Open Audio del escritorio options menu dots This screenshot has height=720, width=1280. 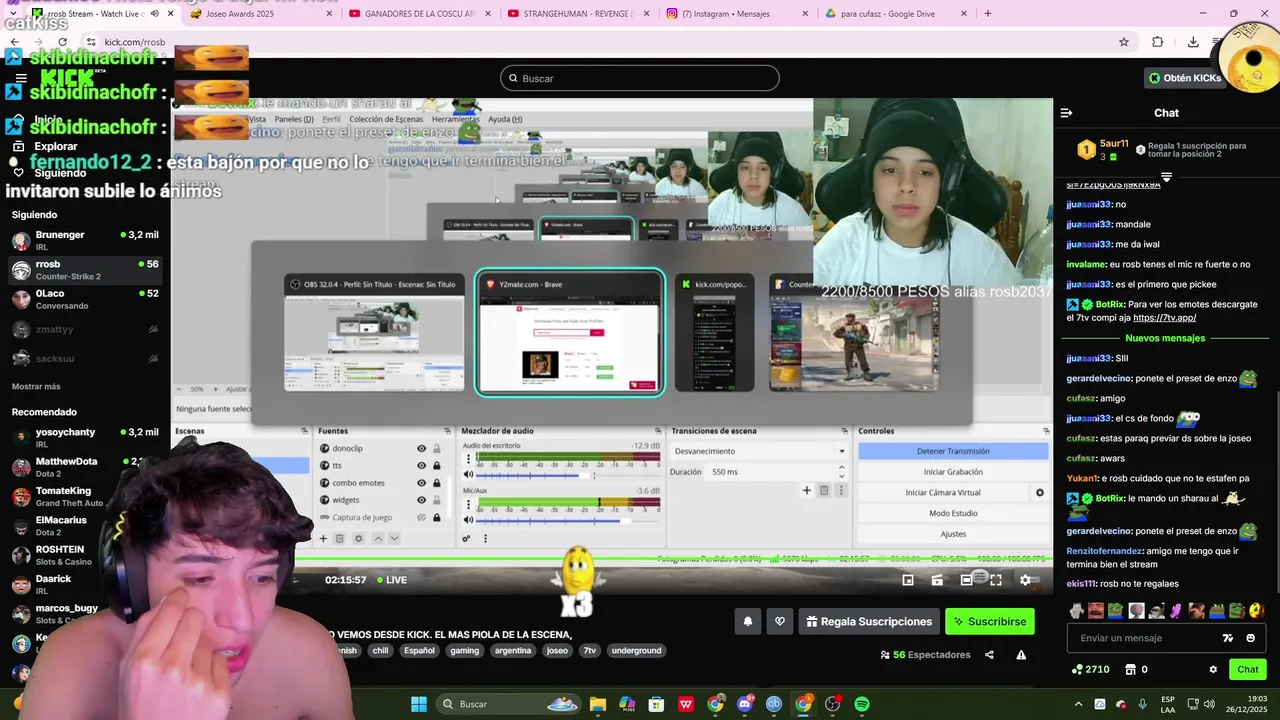click(x=468, y=458)
